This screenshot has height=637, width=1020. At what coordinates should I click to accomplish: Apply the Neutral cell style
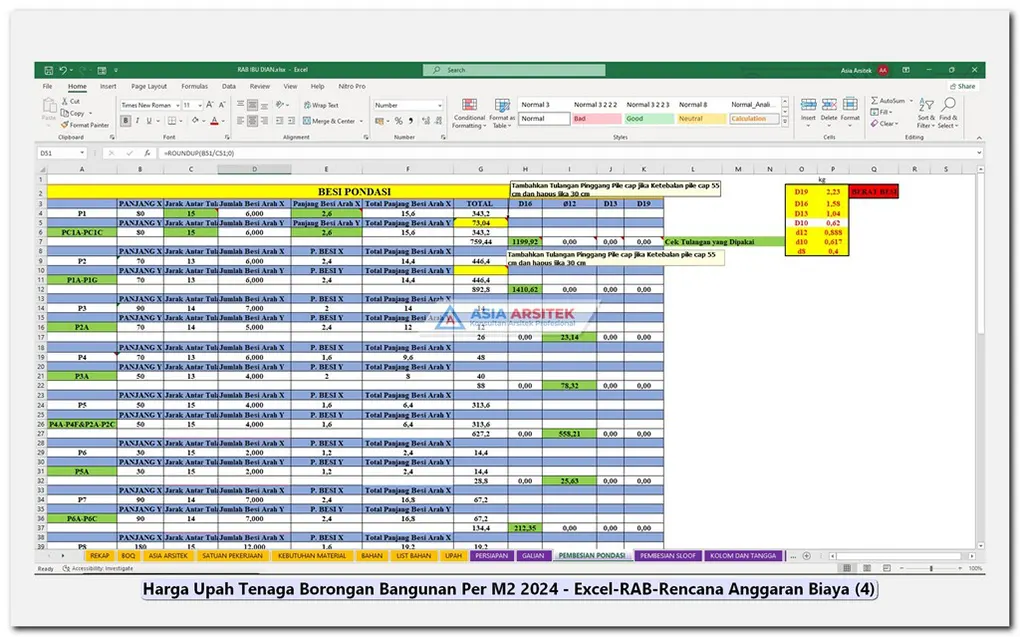701,118
